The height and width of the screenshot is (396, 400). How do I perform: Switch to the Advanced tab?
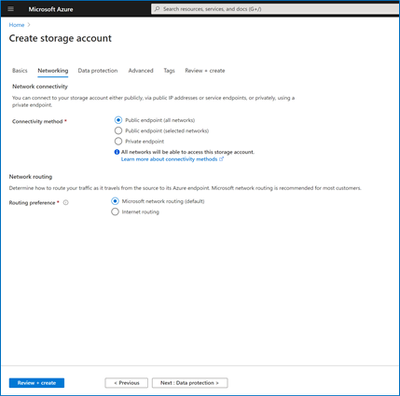coord(141,71)
